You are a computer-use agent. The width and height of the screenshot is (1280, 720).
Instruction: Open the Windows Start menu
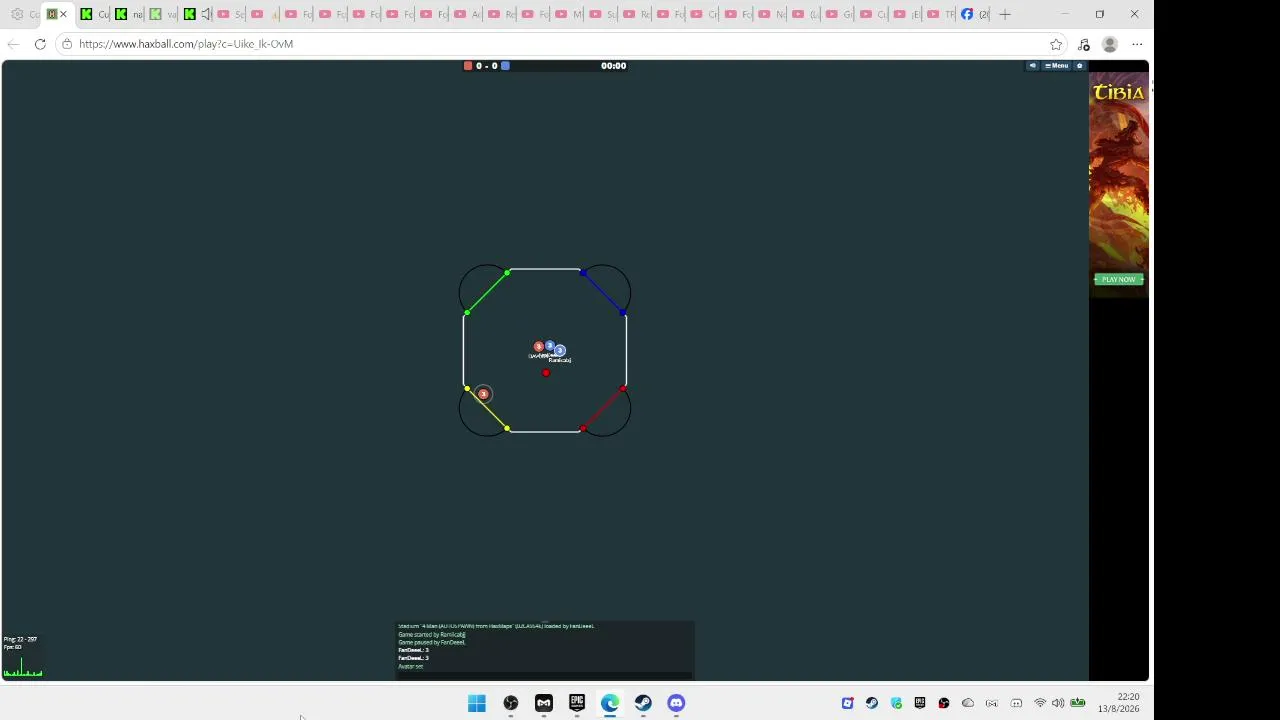477,703
